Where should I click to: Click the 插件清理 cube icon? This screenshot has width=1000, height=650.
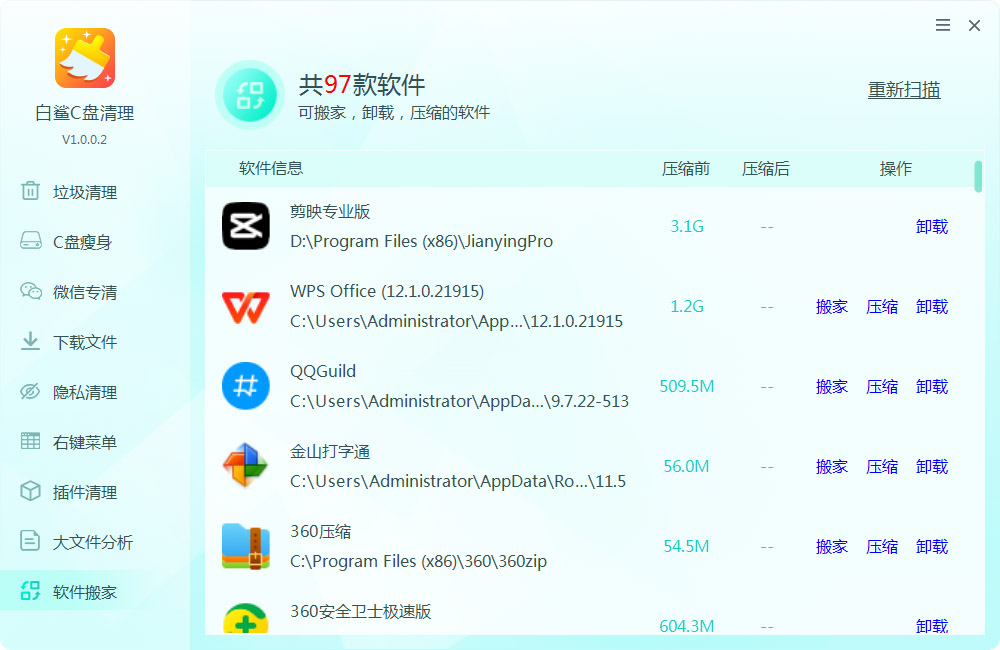coord(30,491)
